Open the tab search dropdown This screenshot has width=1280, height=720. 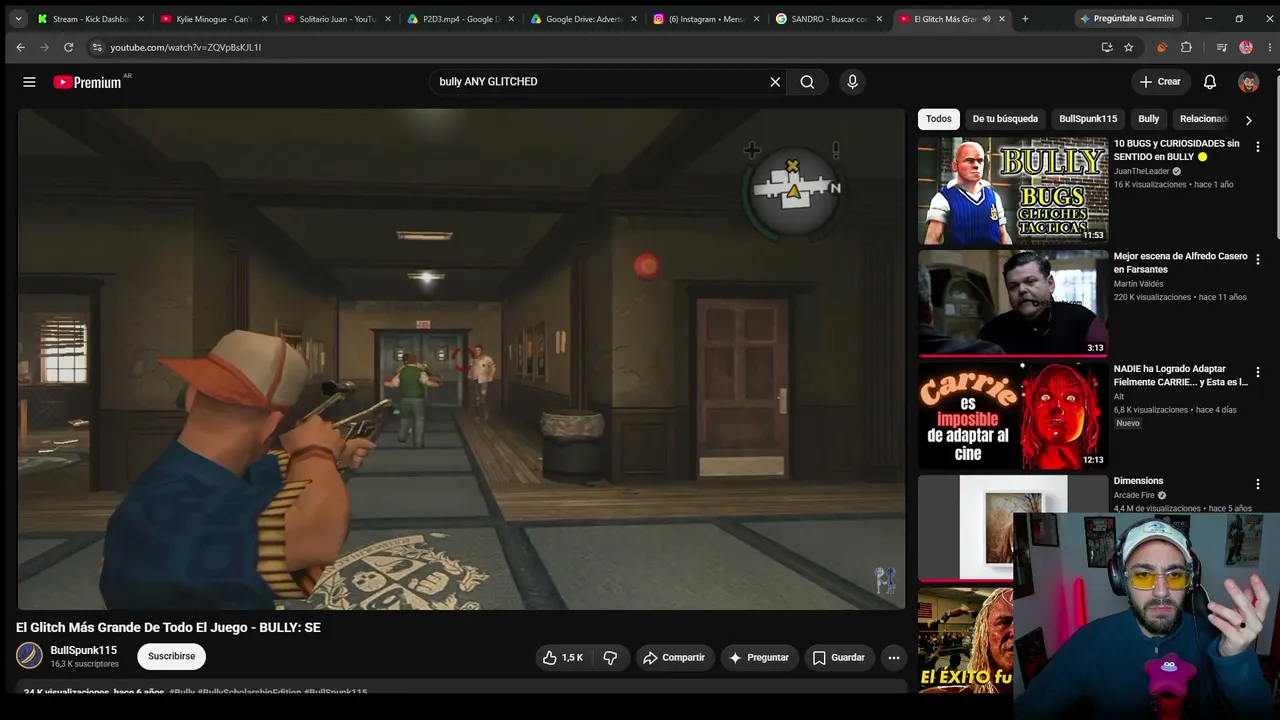18,19
